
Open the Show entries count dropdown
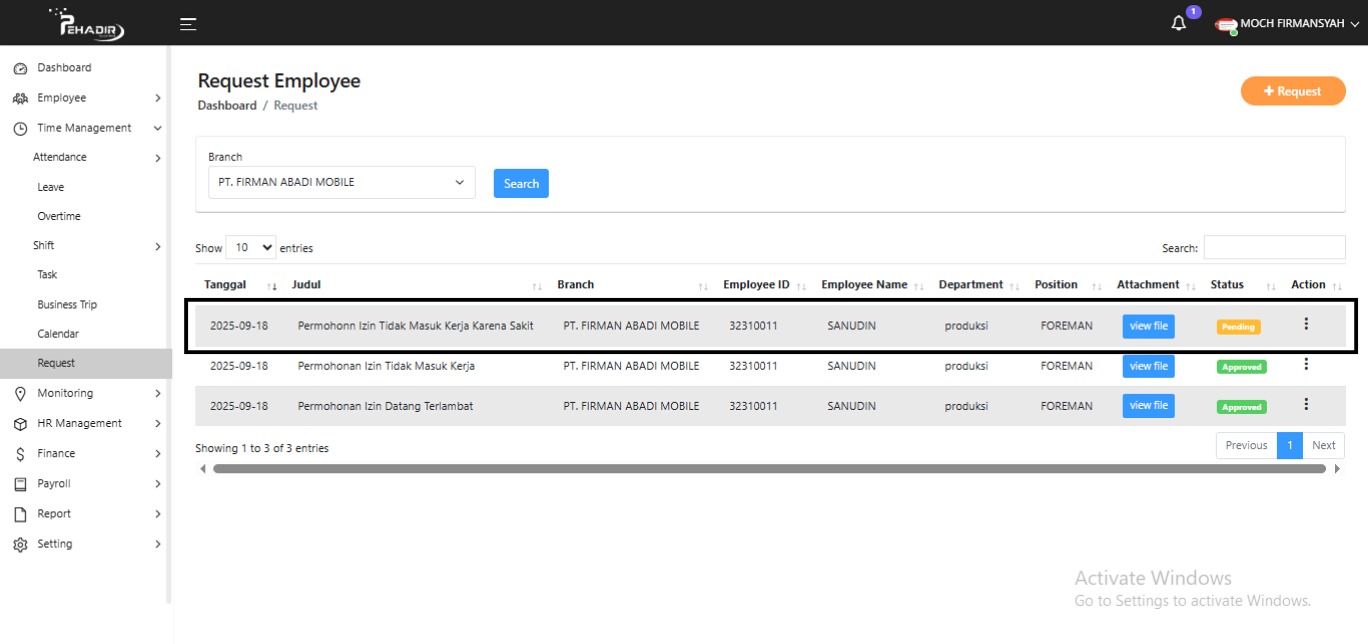[x=251, y=248]
